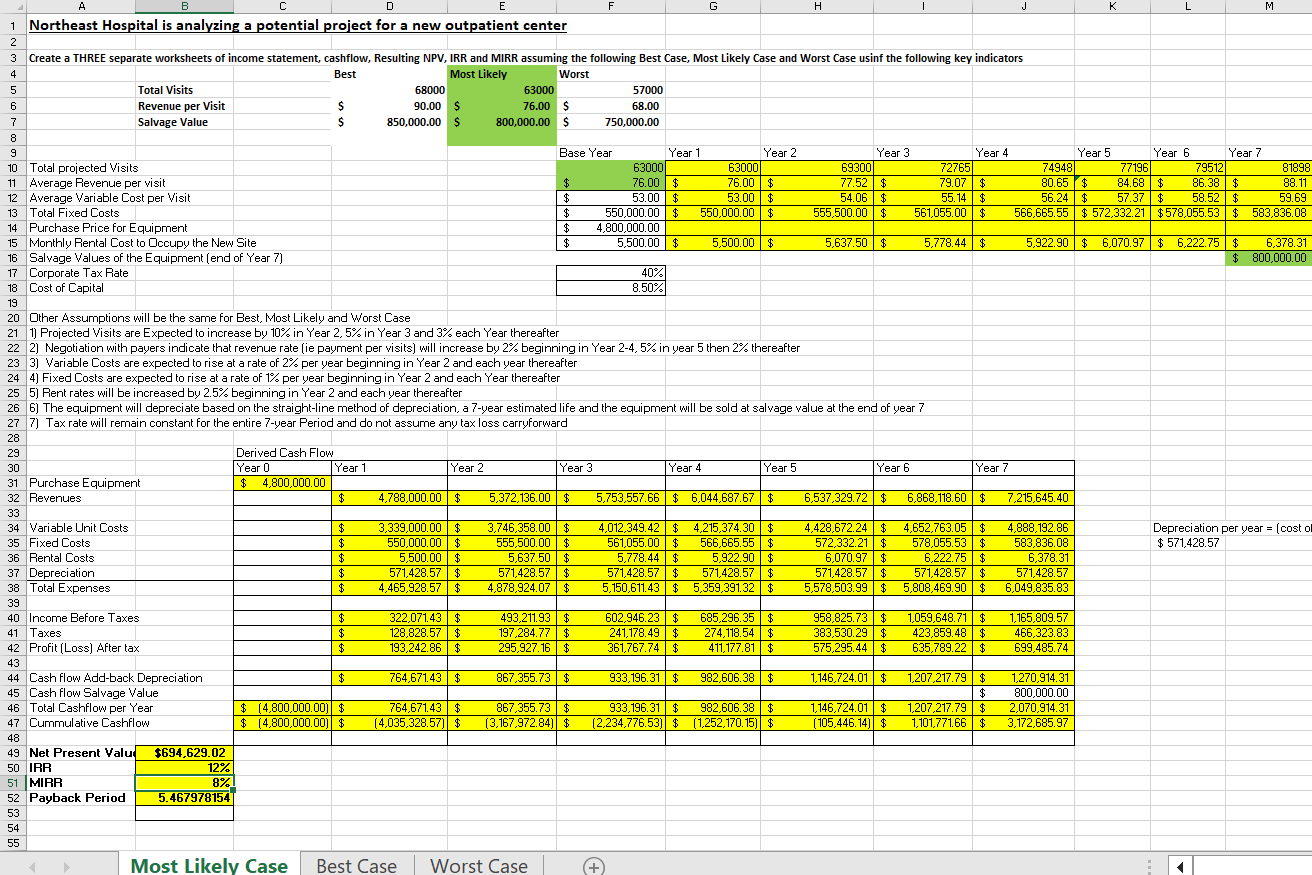Select column F header

610,7
